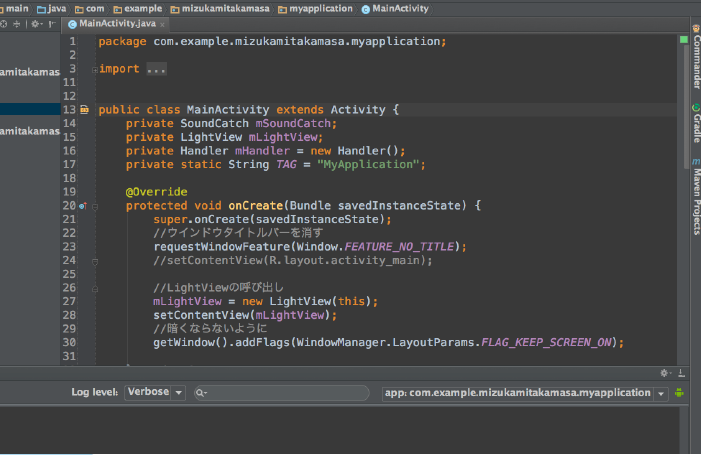
Task: Close the MainActivity.java editor tab
Action: pos(162,25)
